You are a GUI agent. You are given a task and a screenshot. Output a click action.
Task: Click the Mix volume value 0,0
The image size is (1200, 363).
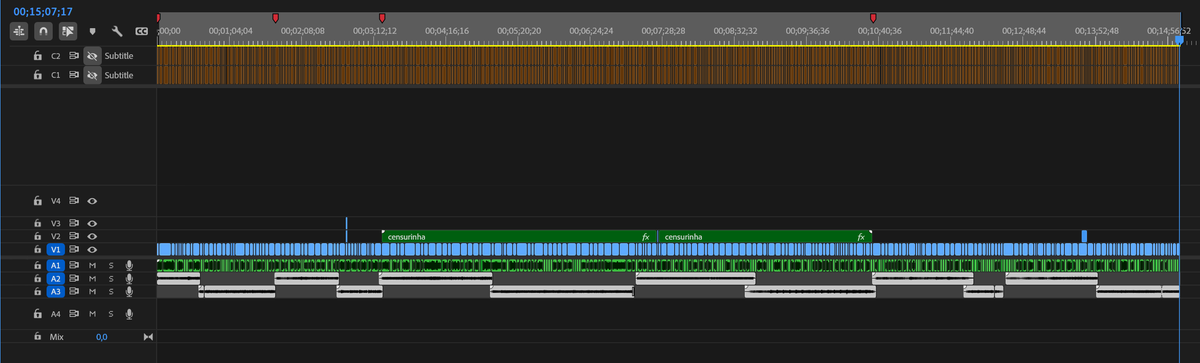(x=101, y=337)
